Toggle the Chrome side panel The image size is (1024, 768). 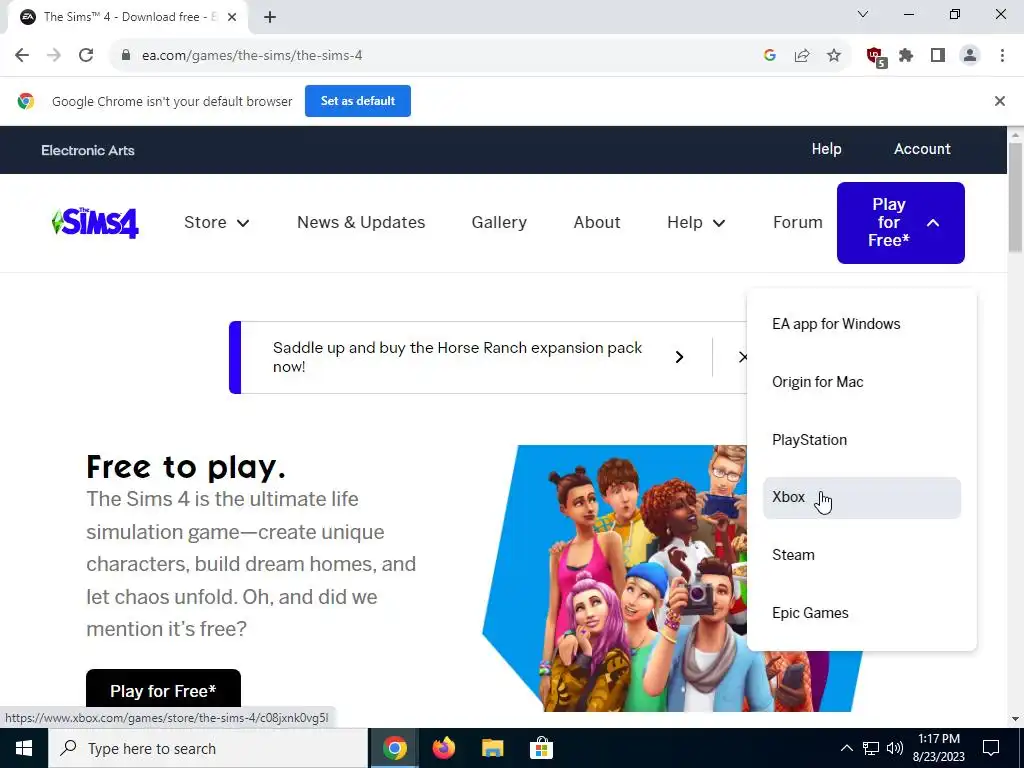pos(938,56)
